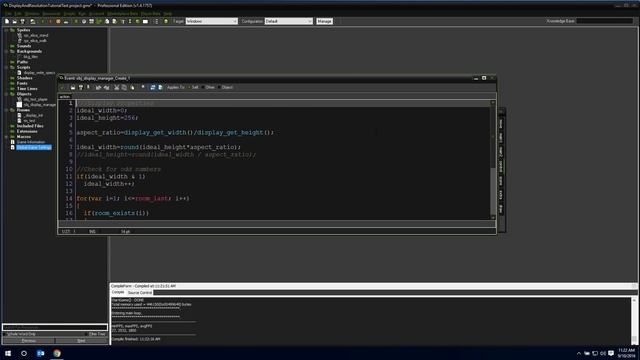Click Redo arrow in code editor toolbar
The height and width of the screenshot is (360, 640).
[107, 87]
